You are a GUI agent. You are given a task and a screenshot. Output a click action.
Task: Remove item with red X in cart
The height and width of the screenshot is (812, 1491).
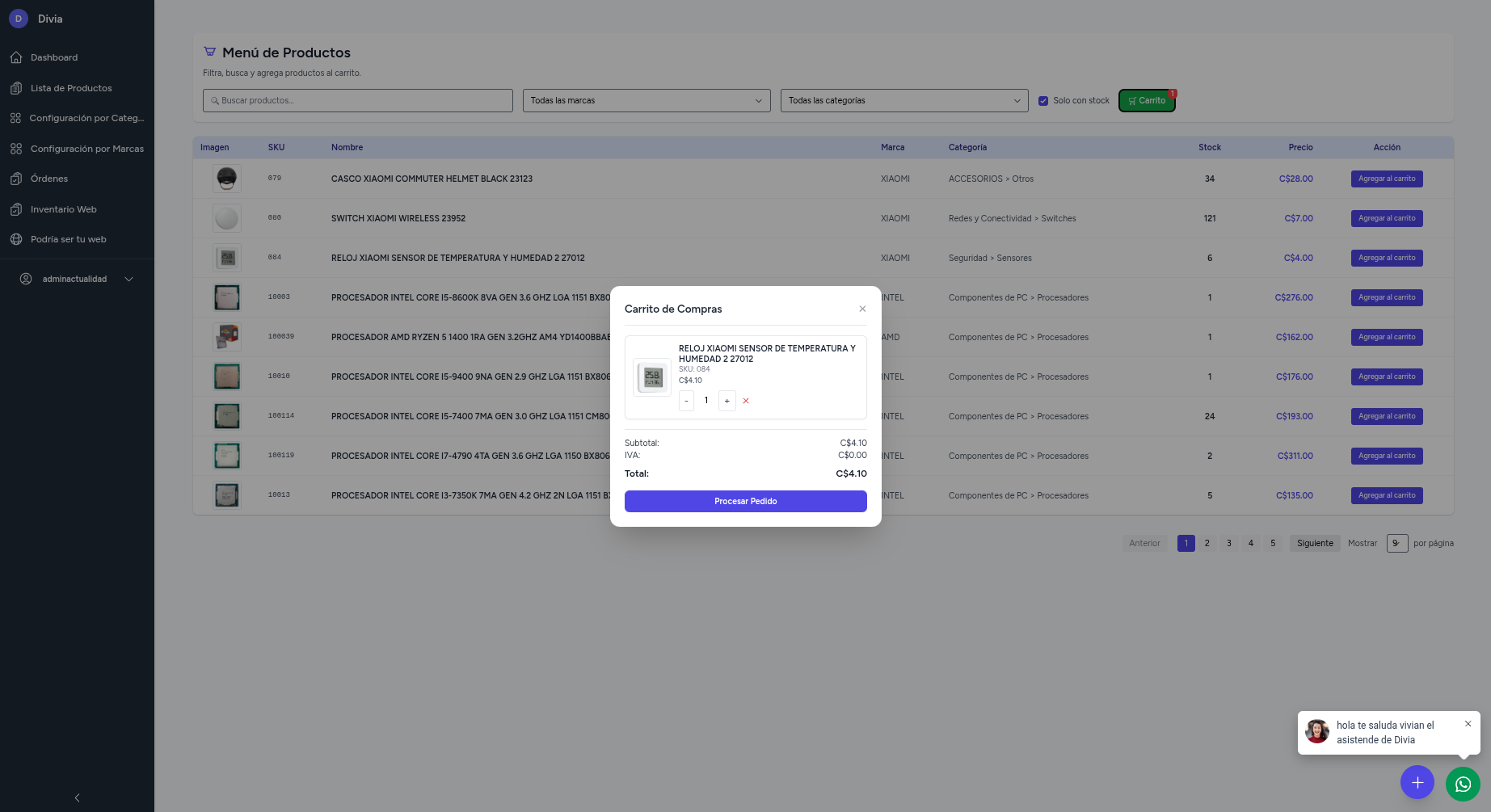pos(746,401)
